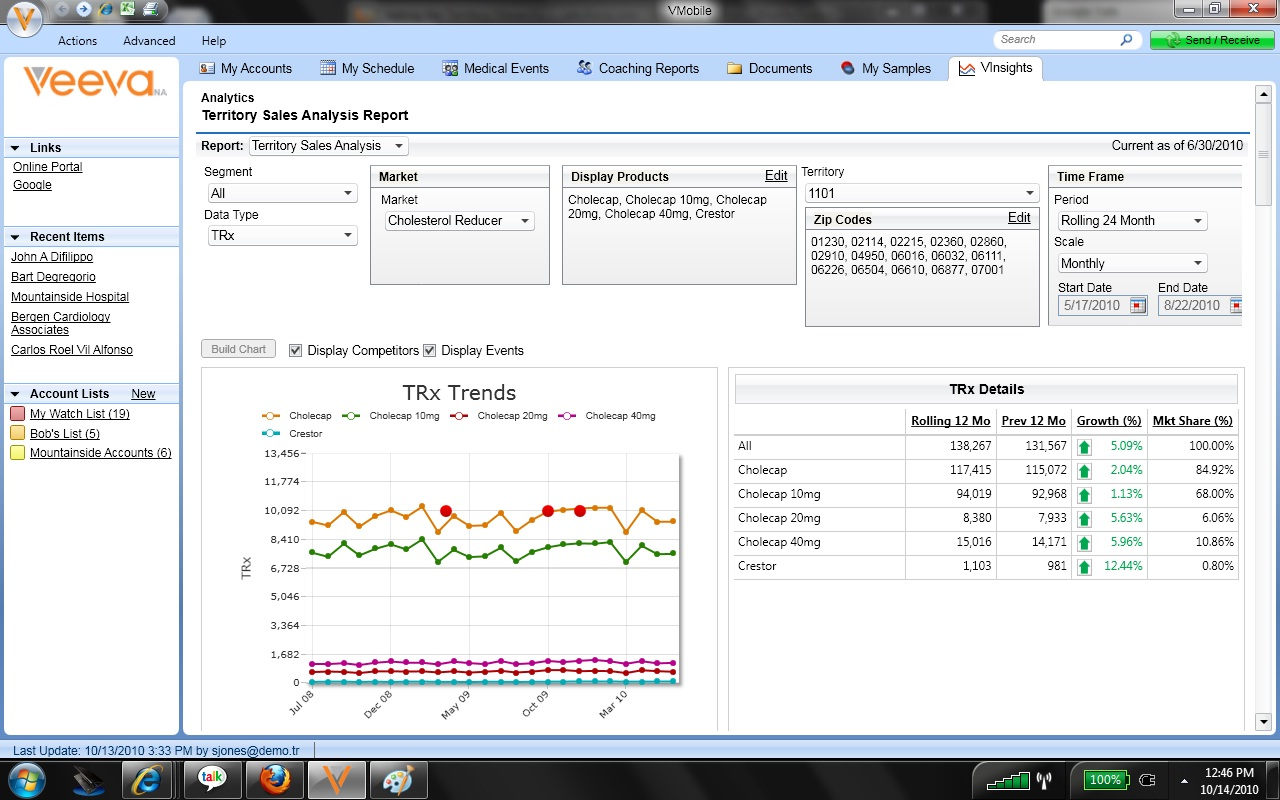Click the search magnifier icon
The height and width of the screenshot is (800, 1280).
click(1126, 39)
